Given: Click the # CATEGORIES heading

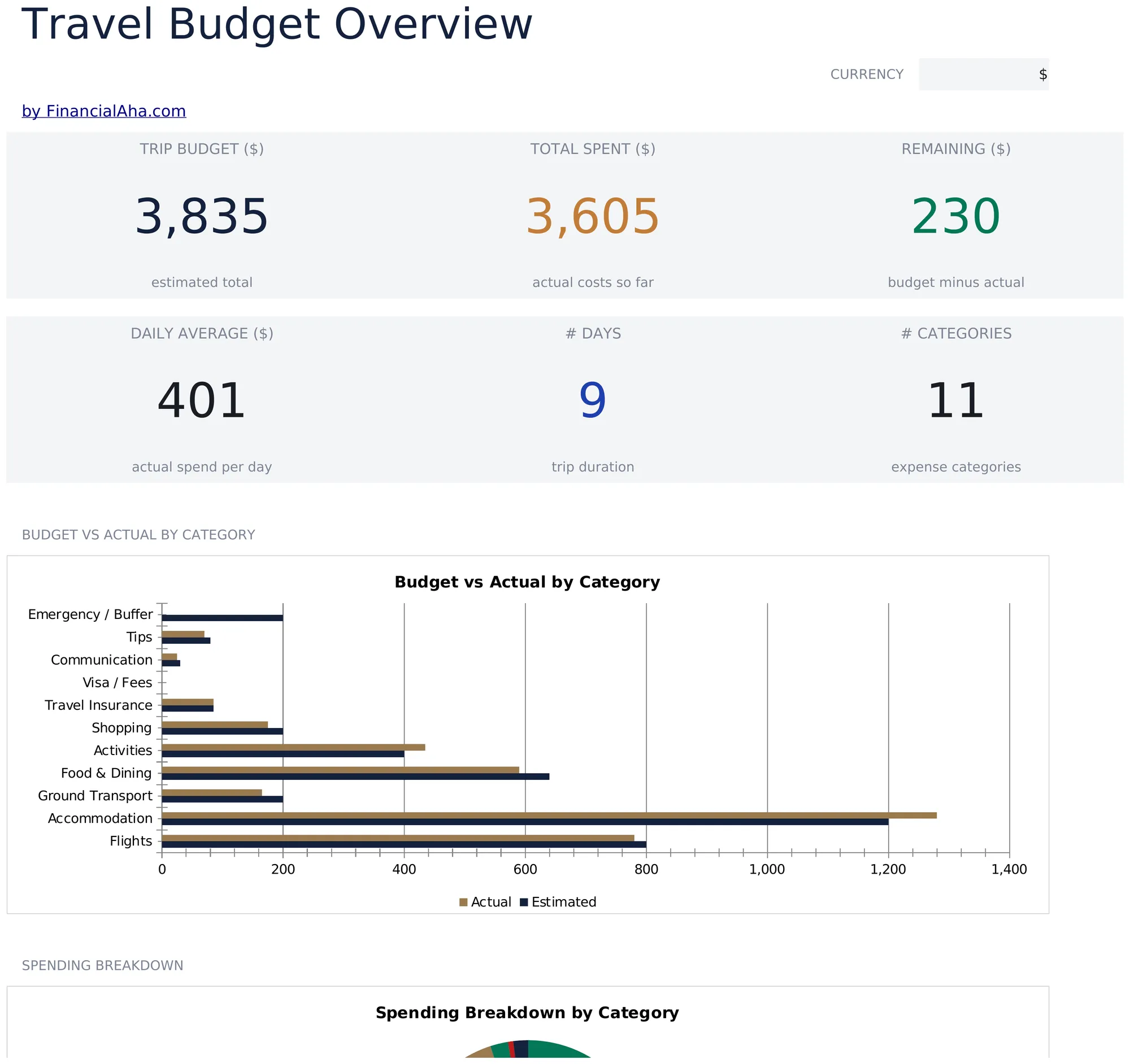Looking at the screenshot, I should click(956, 334).
